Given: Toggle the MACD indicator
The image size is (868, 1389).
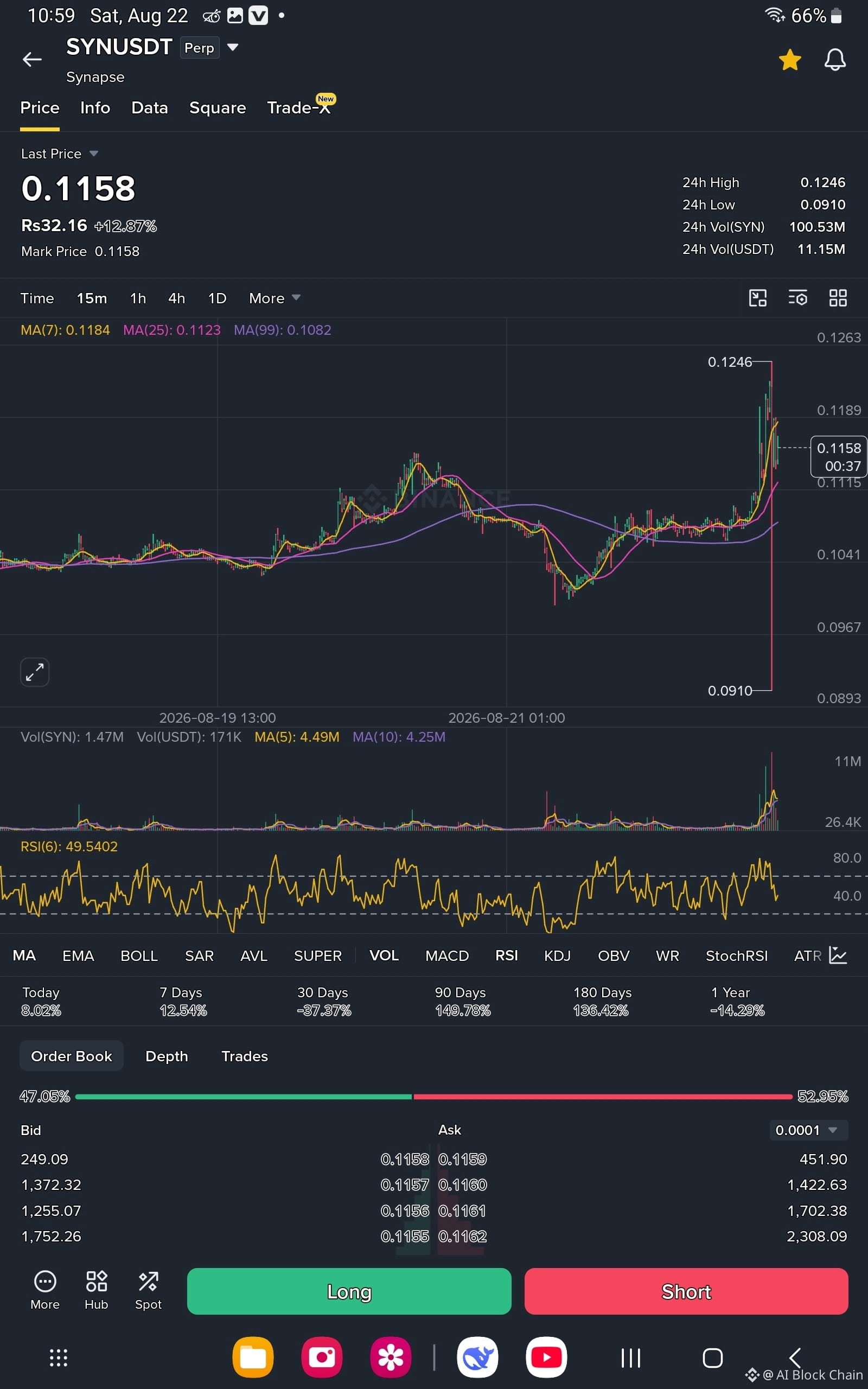Looking at the screenshot, I should [446, 955].
